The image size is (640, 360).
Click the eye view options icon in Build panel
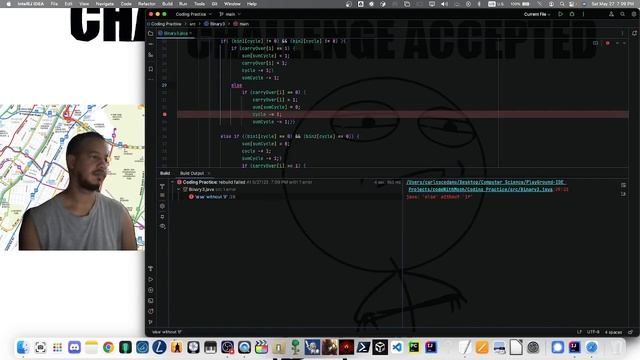(x=162, y=226)
